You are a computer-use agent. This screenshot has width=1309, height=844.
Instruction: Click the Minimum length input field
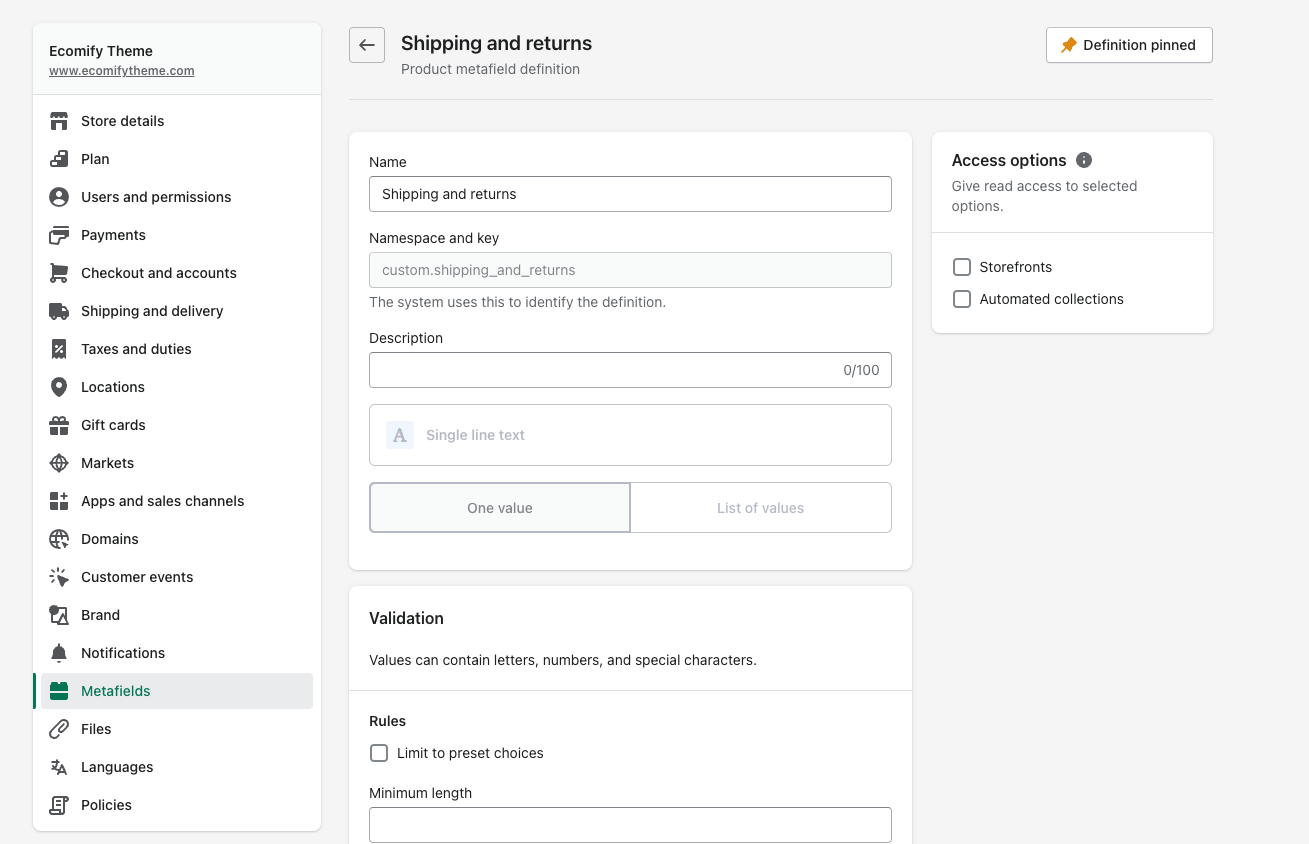tap(630, 825)
